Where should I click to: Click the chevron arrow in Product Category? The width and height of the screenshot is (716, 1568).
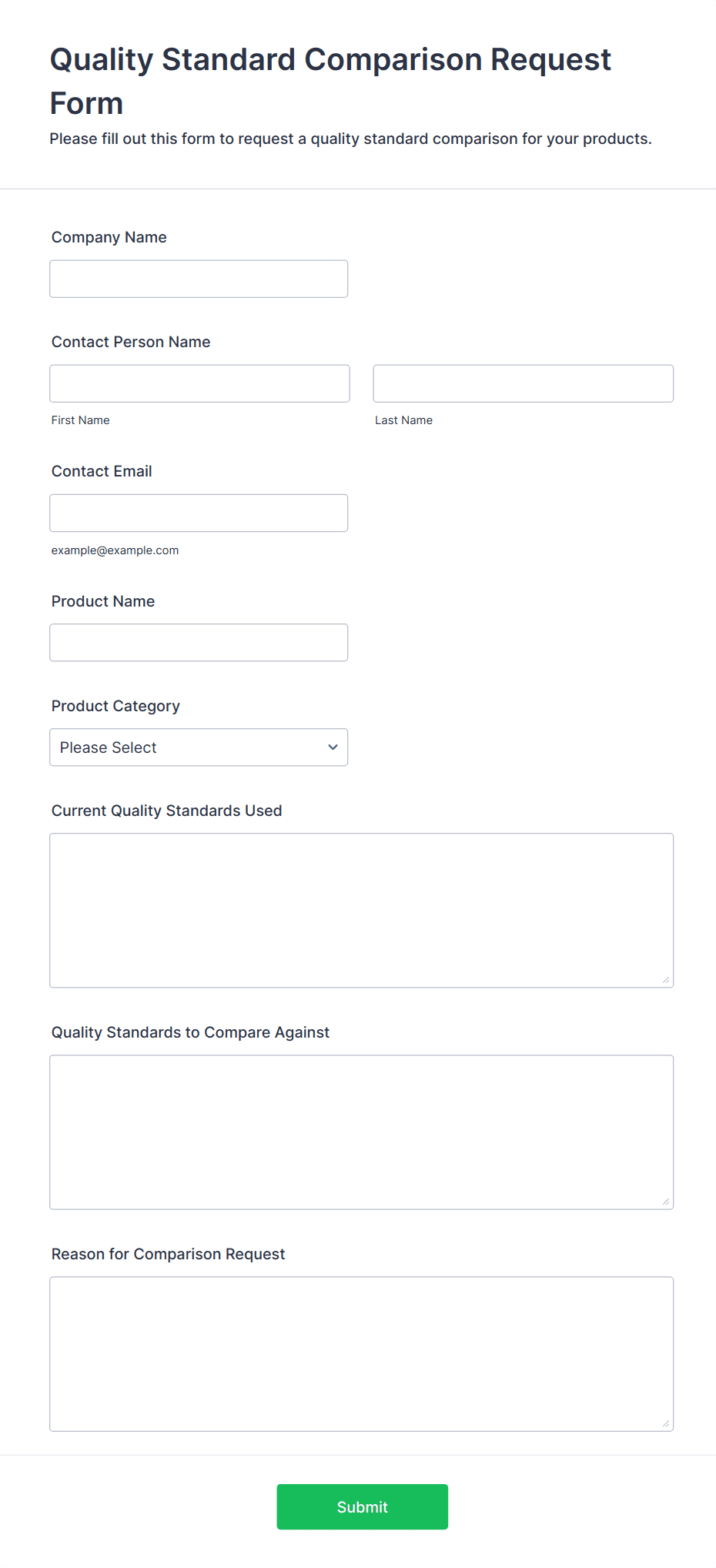click(x=333, y=747)
